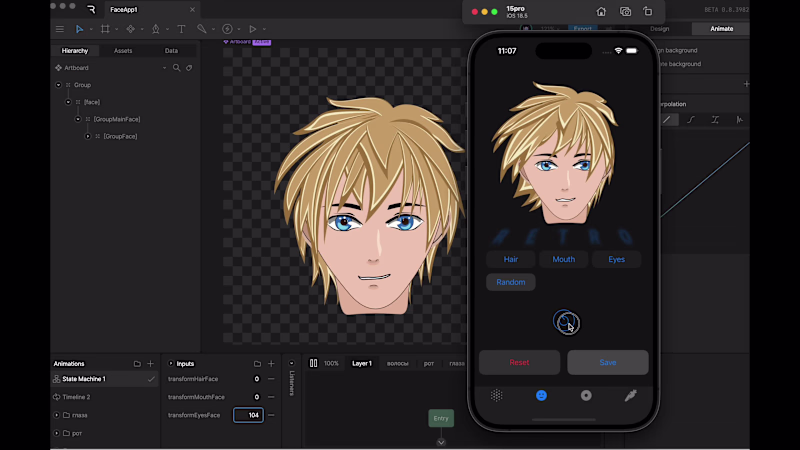Activate the Text tool
800x450 pixels.
pos(181,29)
